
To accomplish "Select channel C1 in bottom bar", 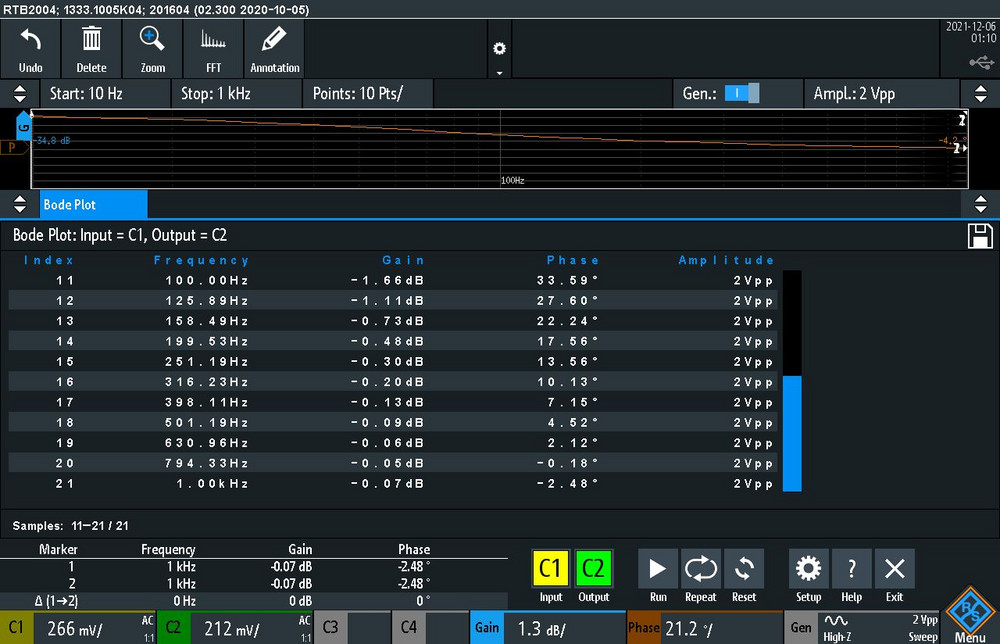I will (x=16, y=628).
